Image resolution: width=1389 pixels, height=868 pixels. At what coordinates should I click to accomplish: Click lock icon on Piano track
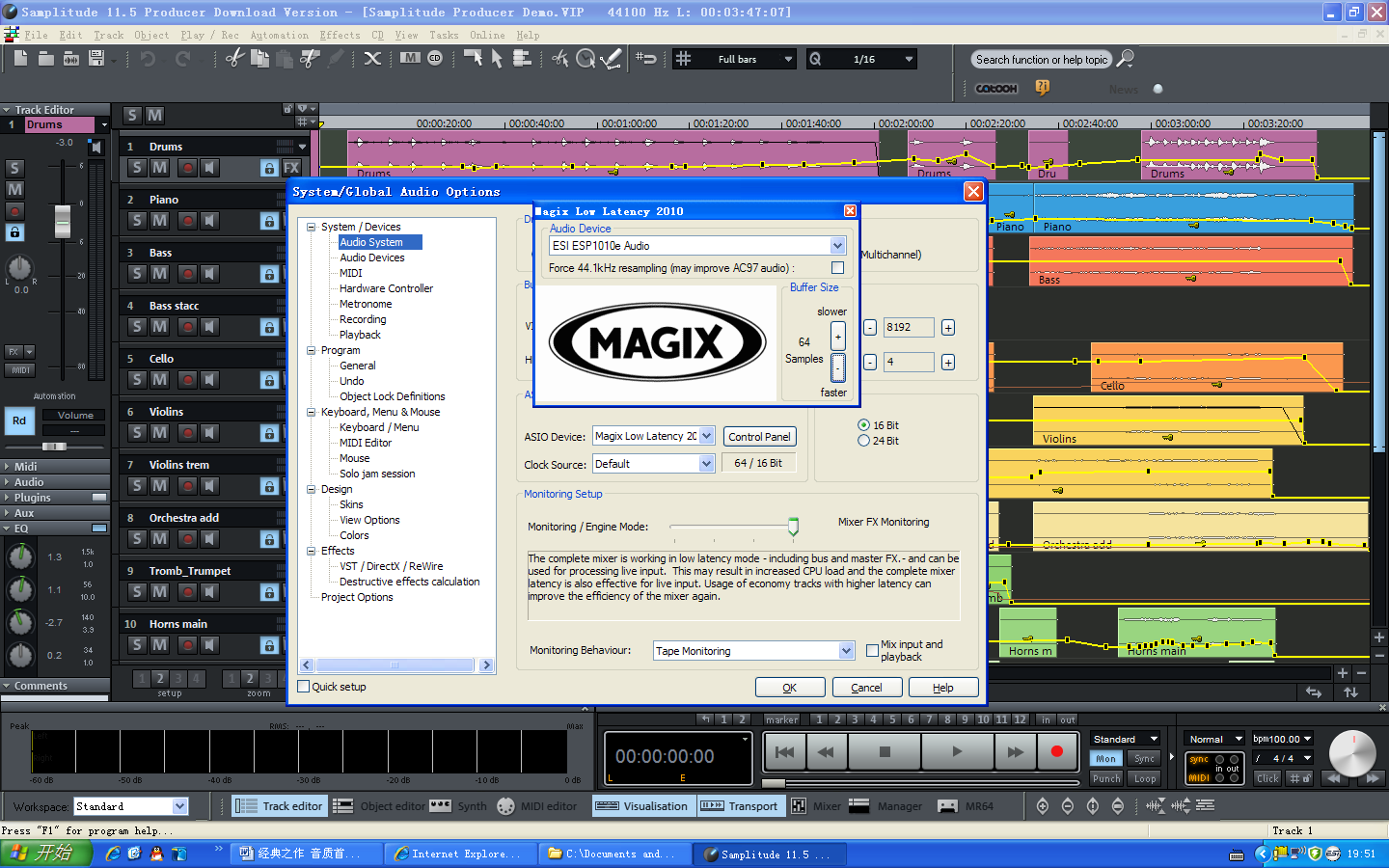coord(268,221)
